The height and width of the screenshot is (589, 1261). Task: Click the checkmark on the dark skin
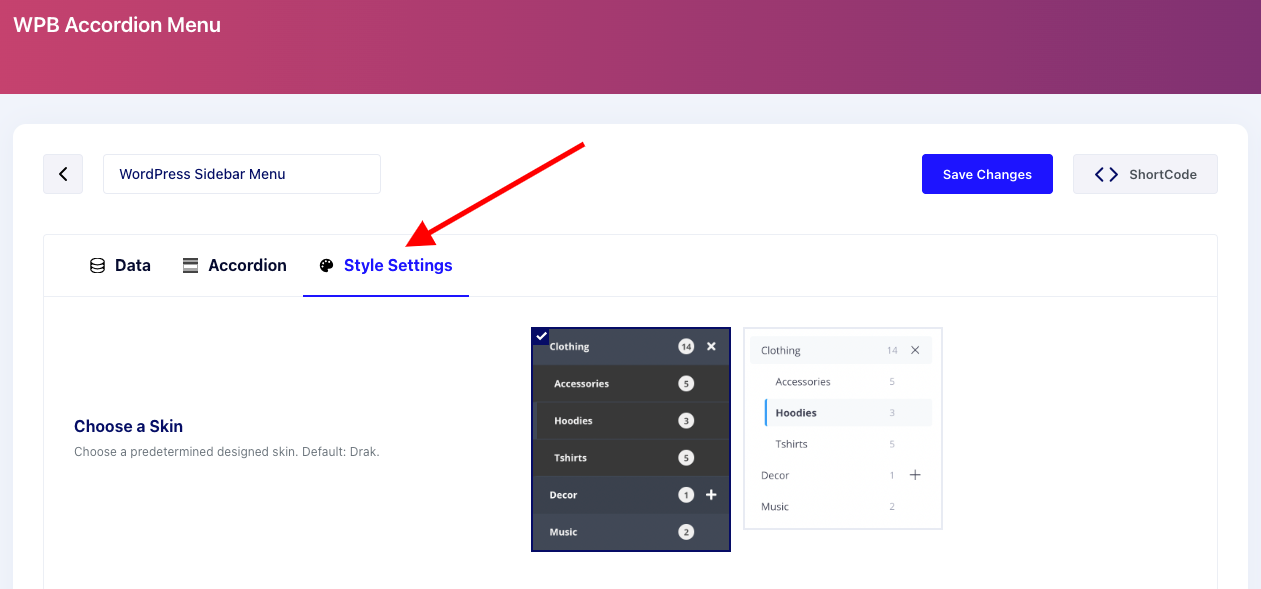541,336
